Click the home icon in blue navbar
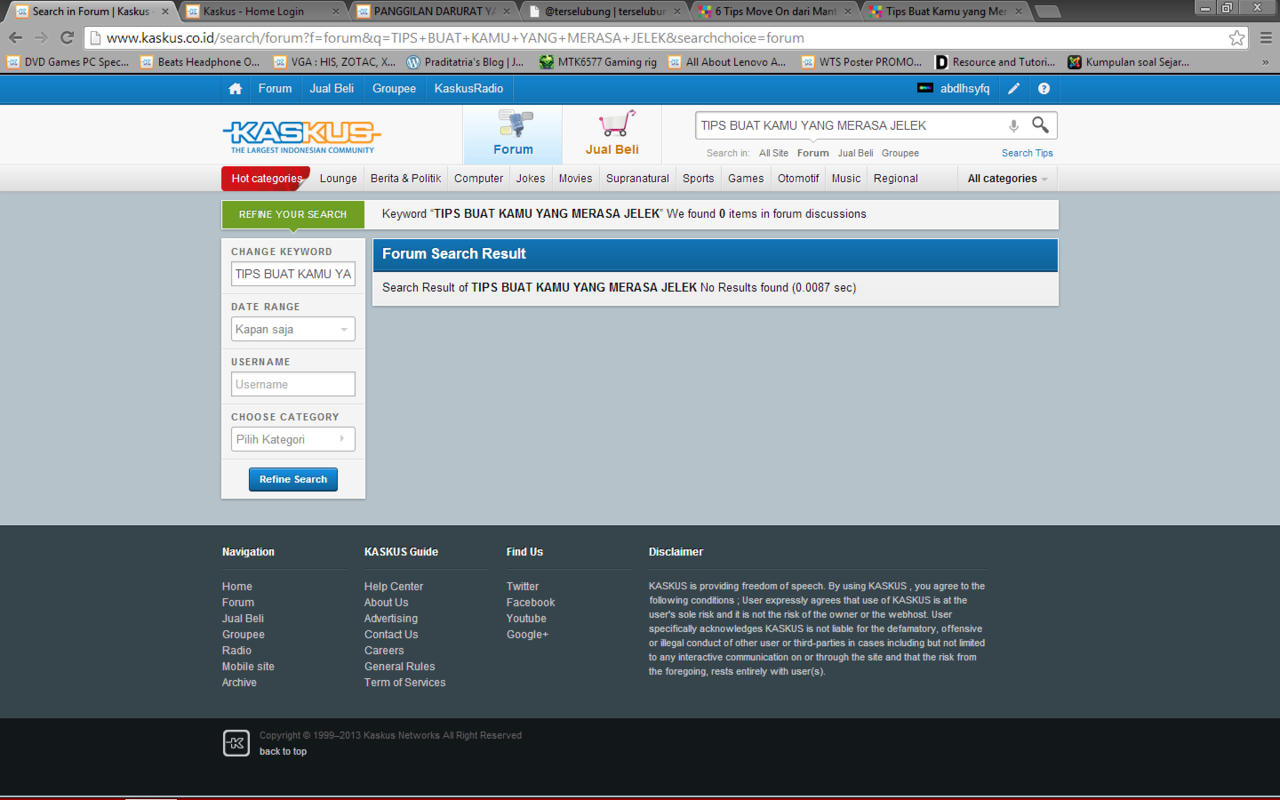The image size is (1280, 800). (x=235, y=88)
